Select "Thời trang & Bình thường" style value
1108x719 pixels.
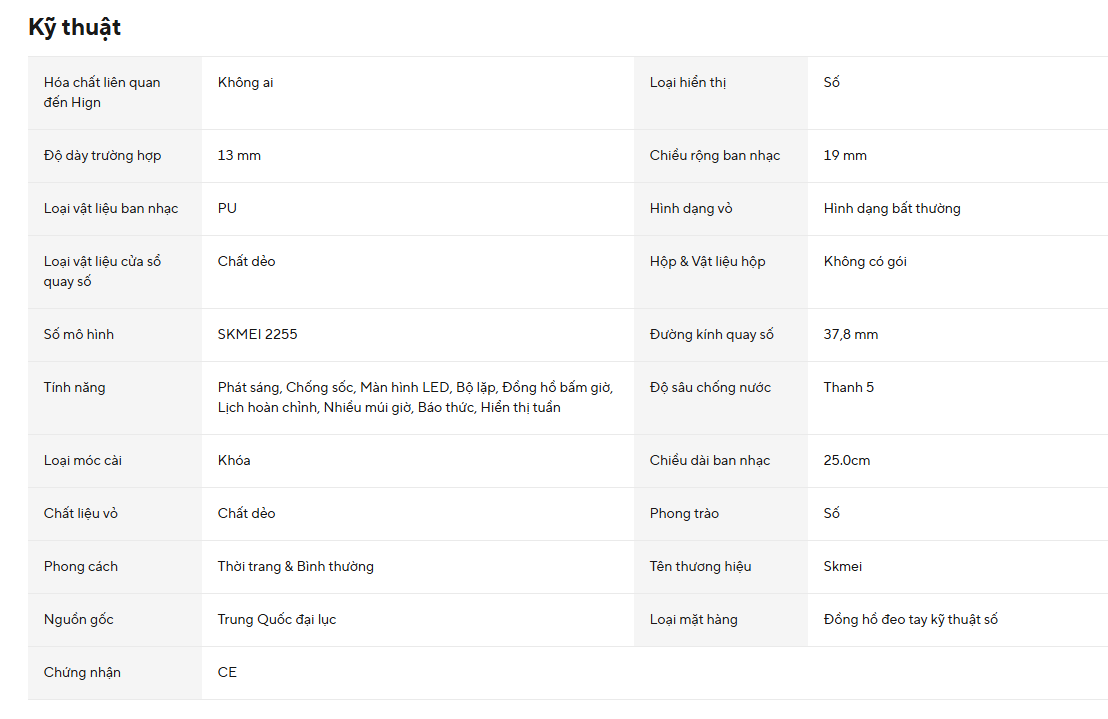tap(295, 566)
